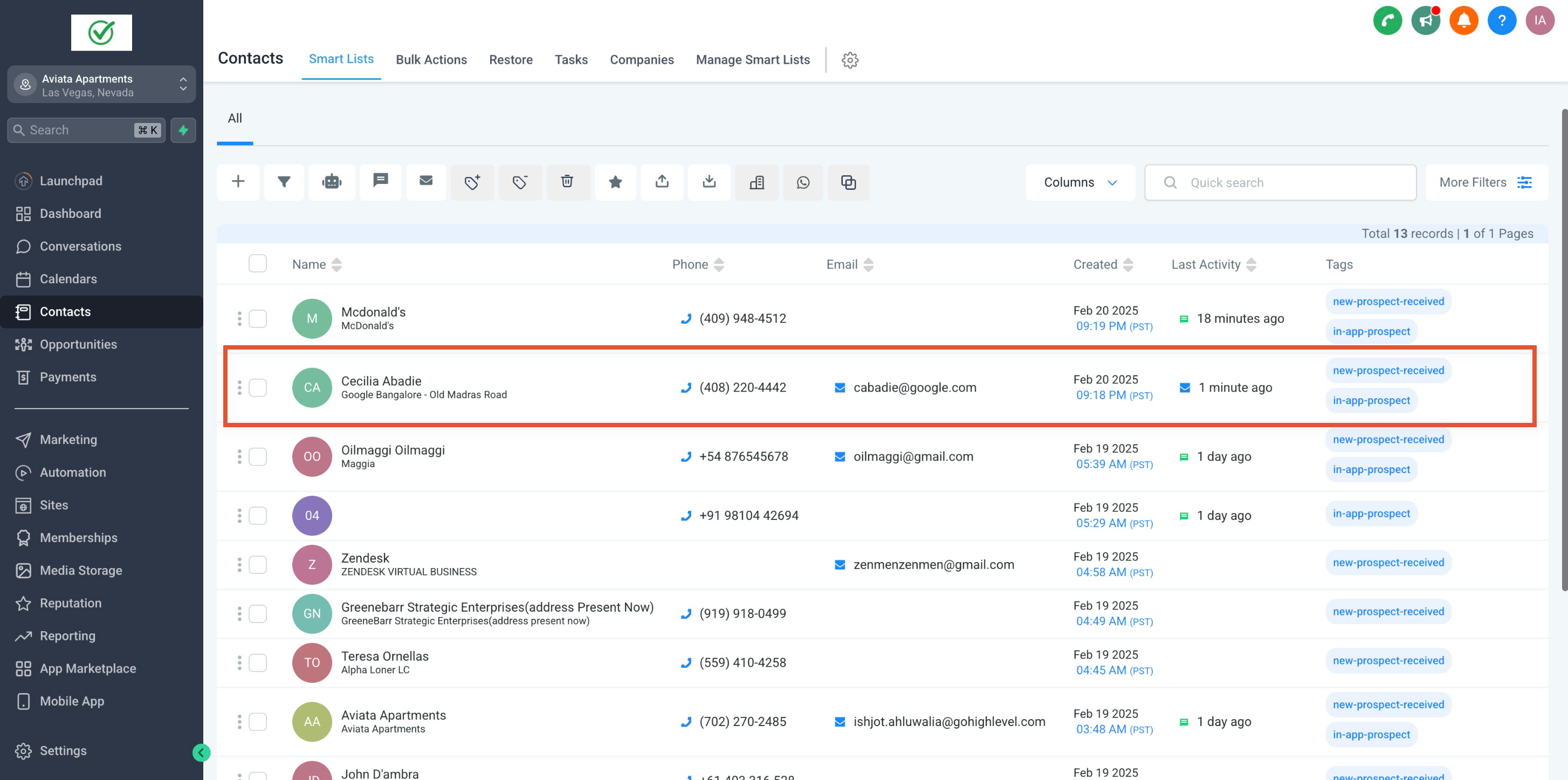The width and height of the screenshot is (1568, 780).
Task: Sort by the Created column arrows
Action: click(x=1128, y=265)
